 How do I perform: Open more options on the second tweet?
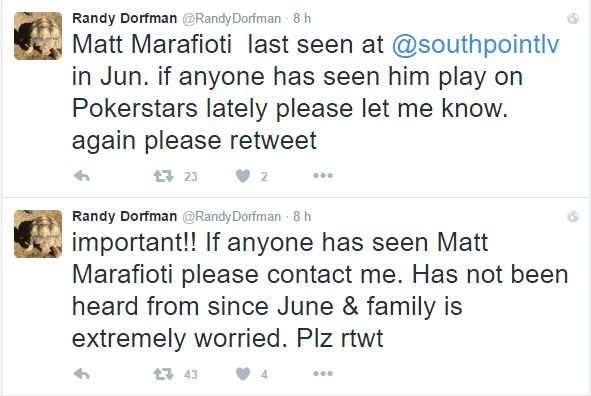click(323, 373)
